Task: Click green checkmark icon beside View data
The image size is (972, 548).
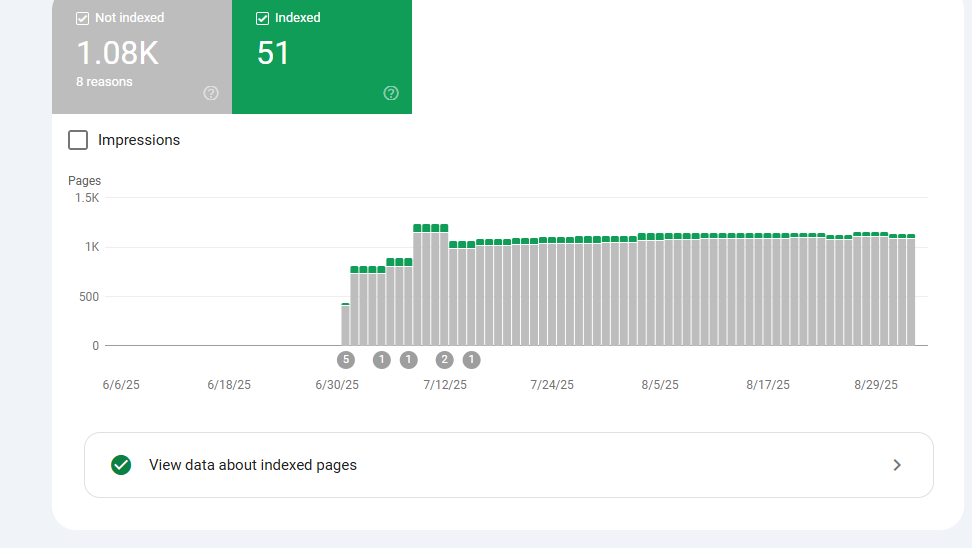Action: point(121,465)
